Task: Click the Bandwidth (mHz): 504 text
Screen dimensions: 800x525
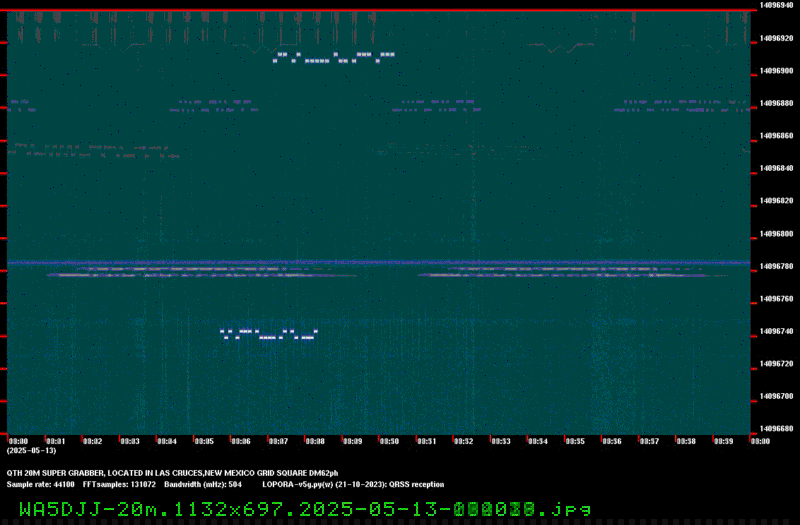Action: (203, 485)
